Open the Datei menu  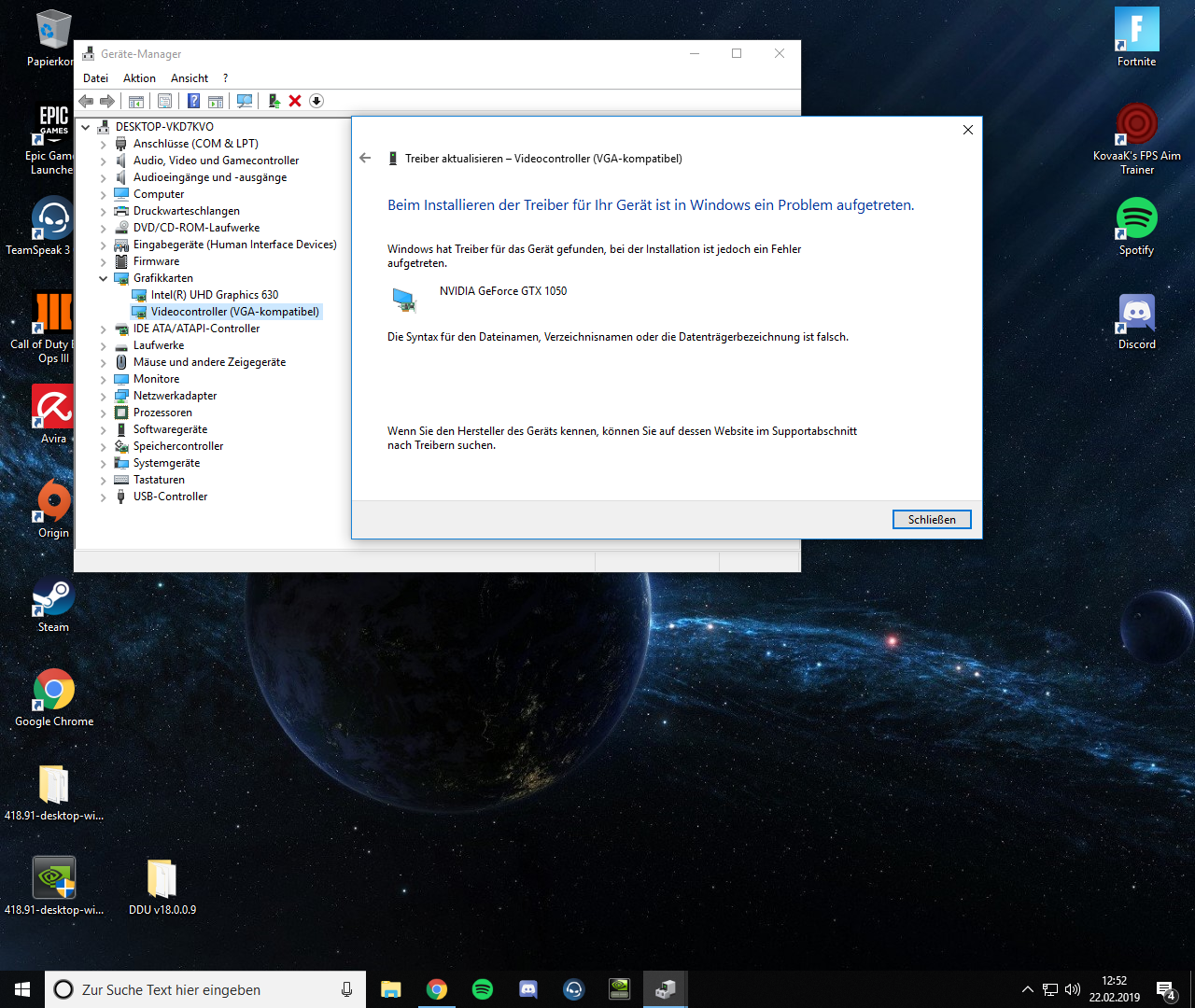95,78
